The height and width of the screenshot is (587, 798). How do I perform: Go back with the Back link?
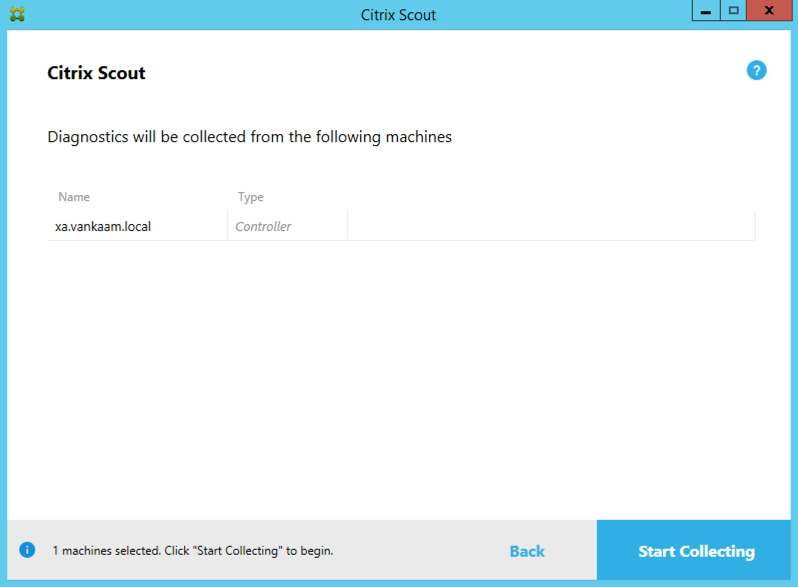527,551
